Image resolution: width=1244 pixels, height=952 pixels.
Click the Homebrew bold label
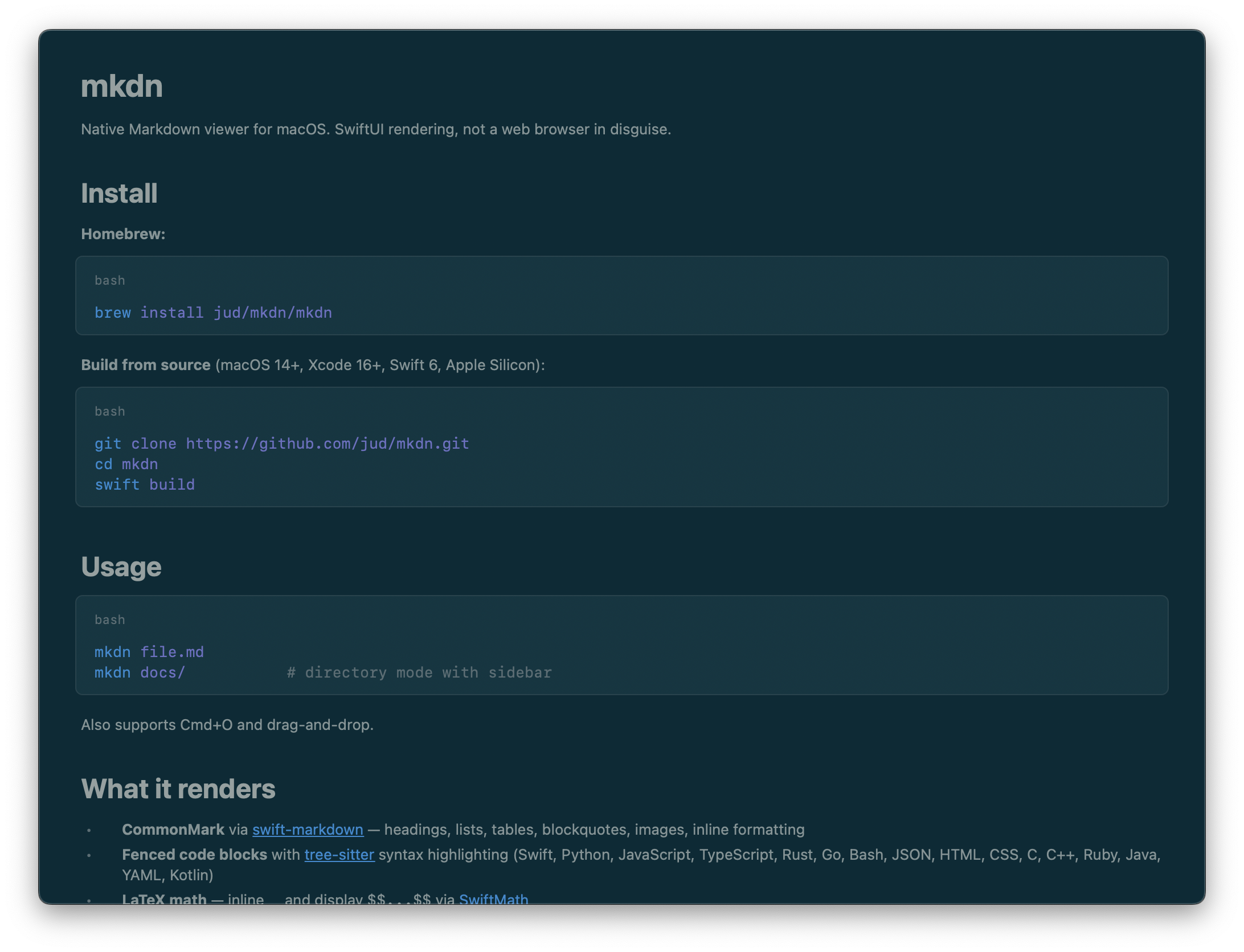pos(122,233)
